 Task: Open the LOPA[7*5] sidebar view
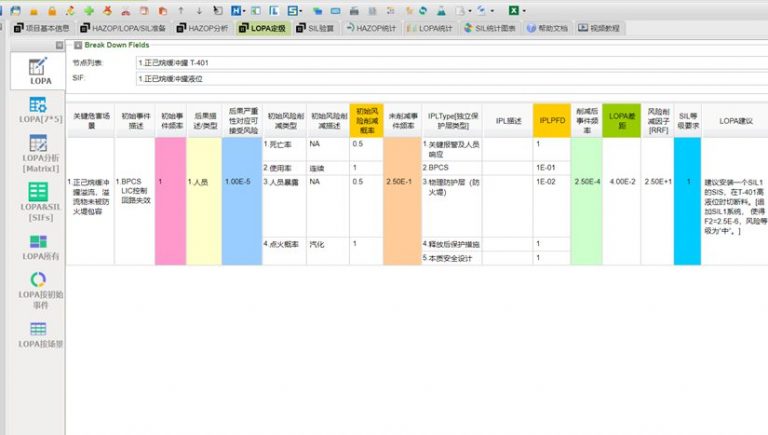click(38, 110)
